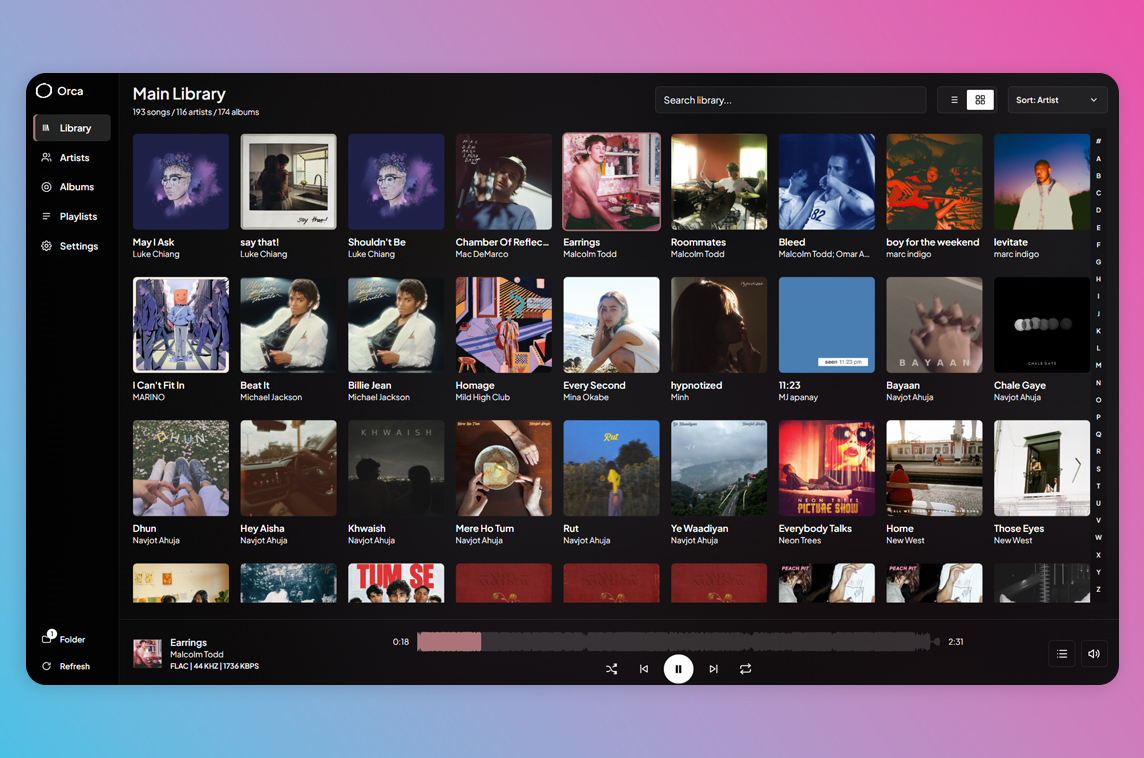Open the May I Ask album cover

point(181,182)
